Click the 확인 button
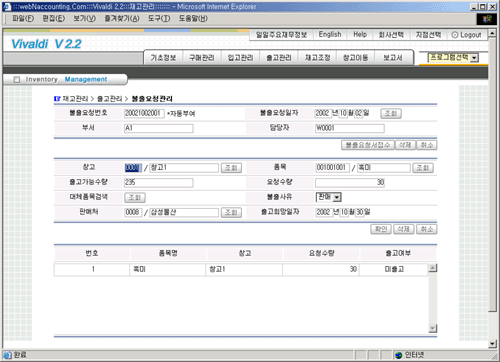 [x=381, y=229]
